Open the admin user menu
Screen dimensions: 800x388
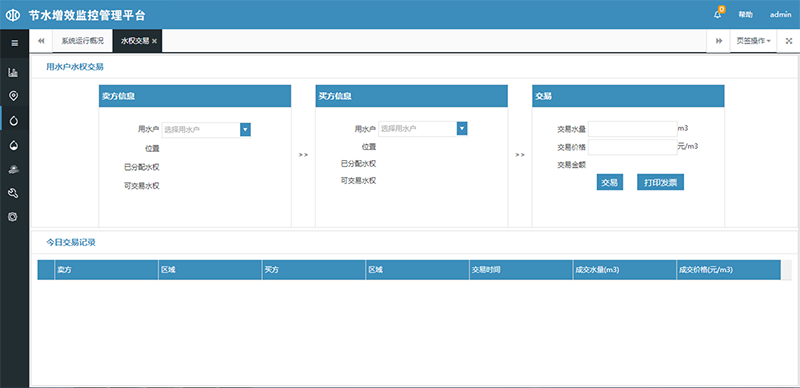tap(781, 15)
